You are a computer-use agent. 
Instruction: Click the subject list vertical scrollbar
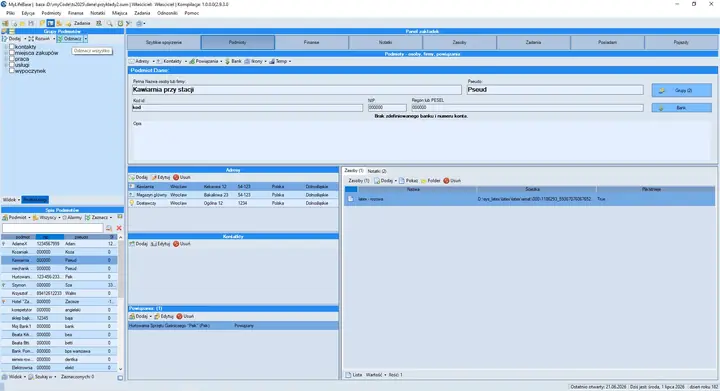click(x=121, y=303)
